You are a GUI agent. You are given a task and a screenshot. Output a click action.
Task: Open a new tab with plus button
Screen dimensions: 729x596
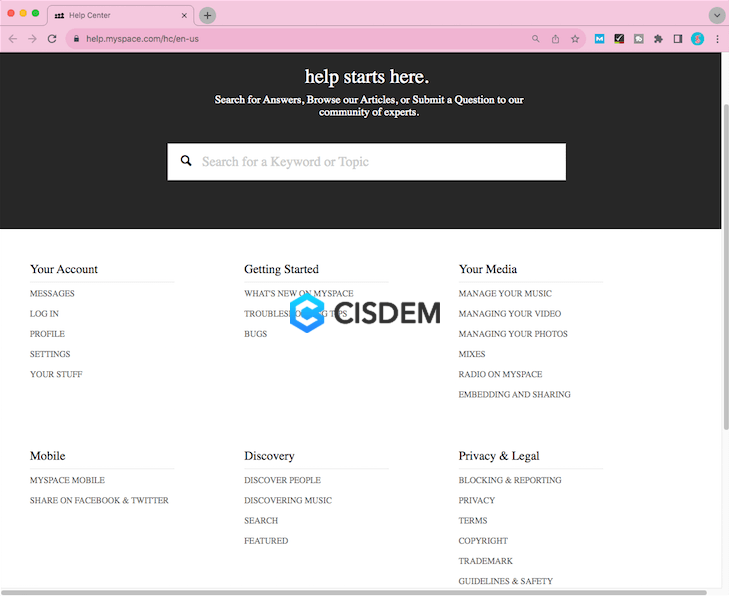(x=207, y=15)
